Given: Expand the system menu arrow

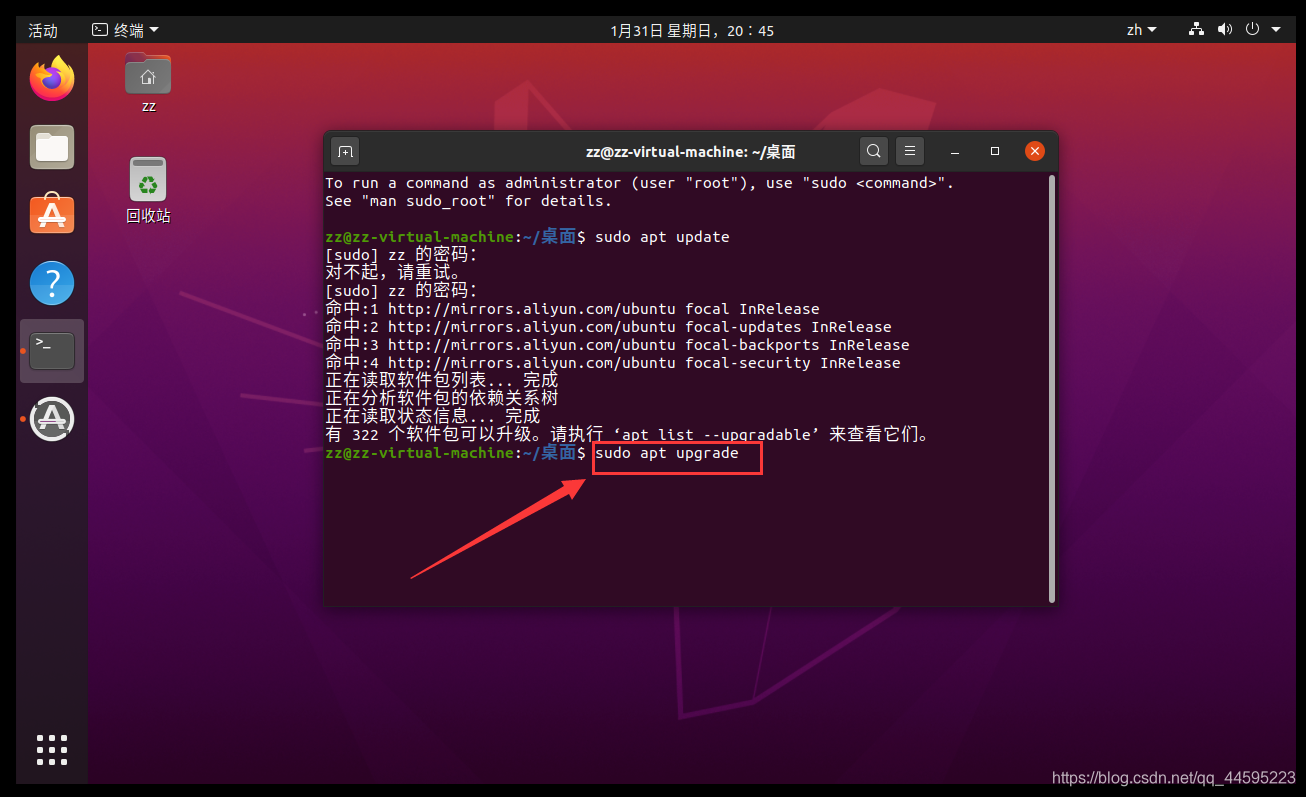Looking at the screenshot, I should [x=1276, y=30].
